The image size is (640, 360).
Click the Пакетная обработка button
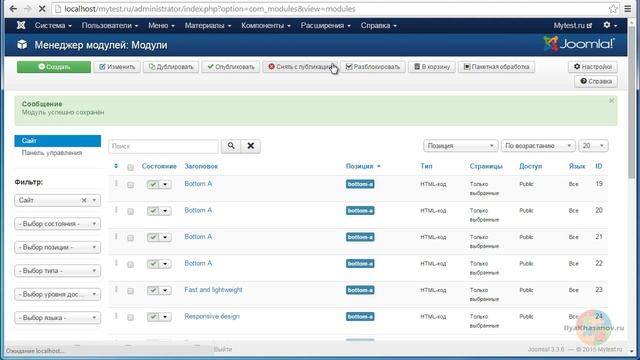tap(496, 67)
